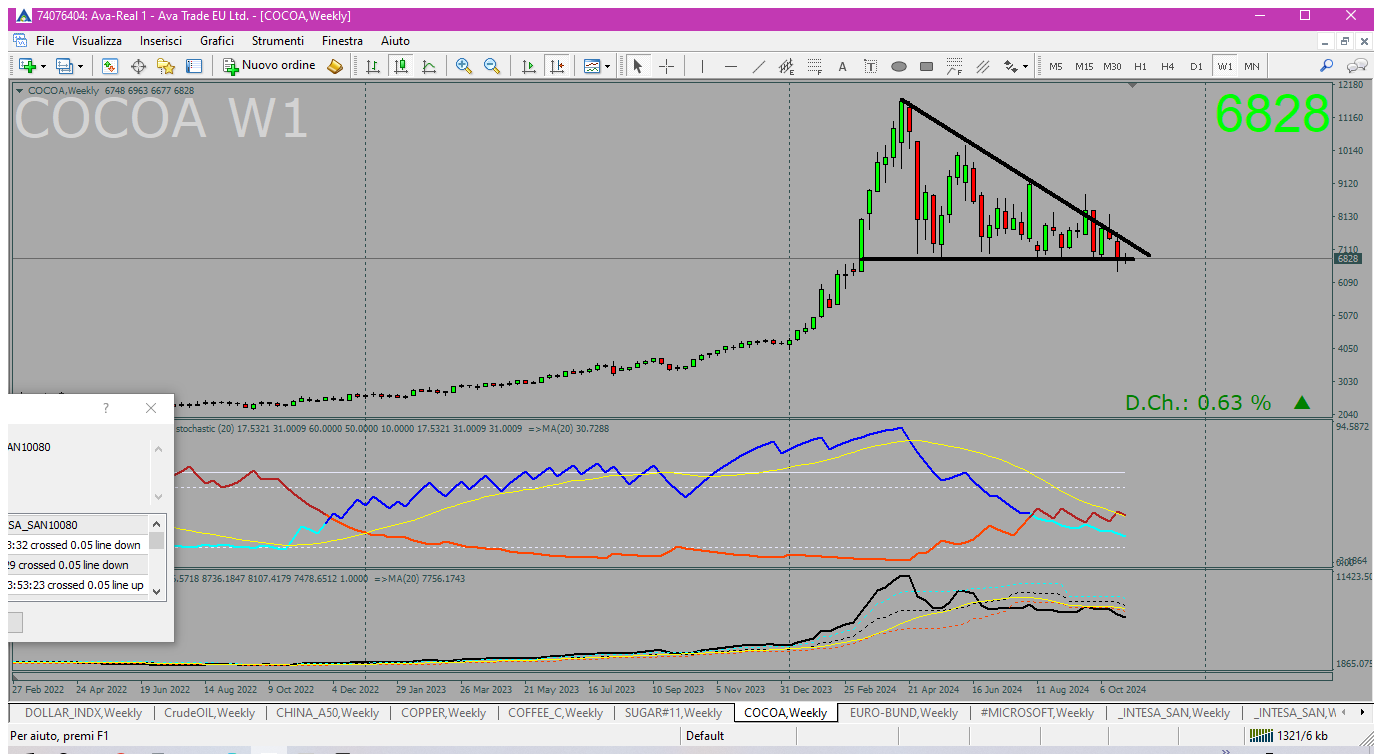Open the Finestra menu

tap(343, 41)
